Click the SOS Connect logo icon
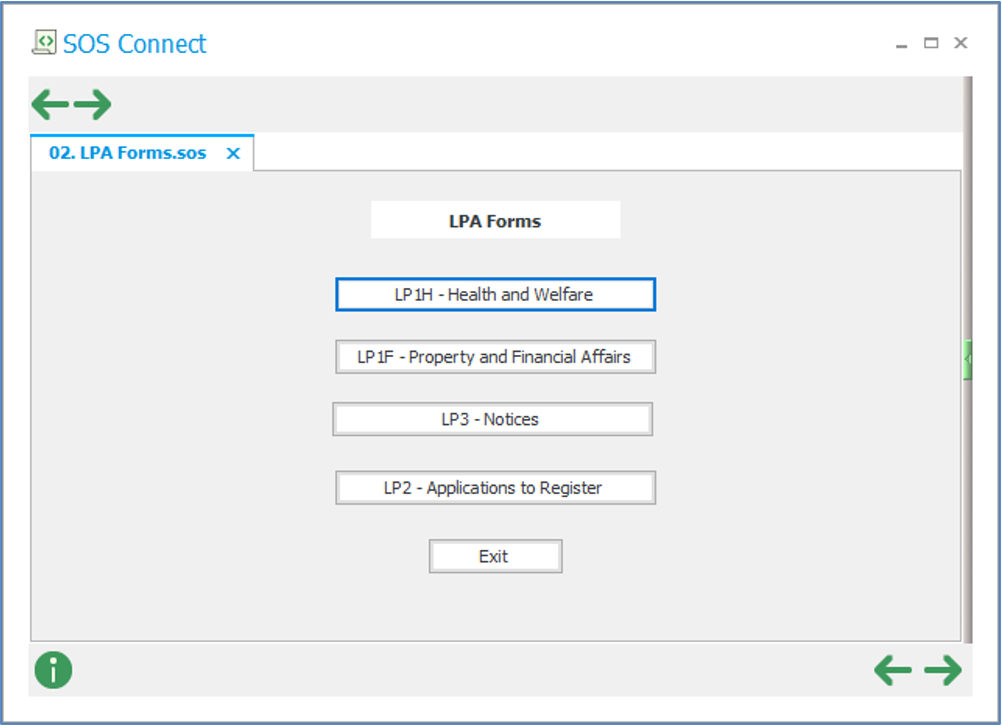The image size is (1002, 726). click(x=44, y=42)
